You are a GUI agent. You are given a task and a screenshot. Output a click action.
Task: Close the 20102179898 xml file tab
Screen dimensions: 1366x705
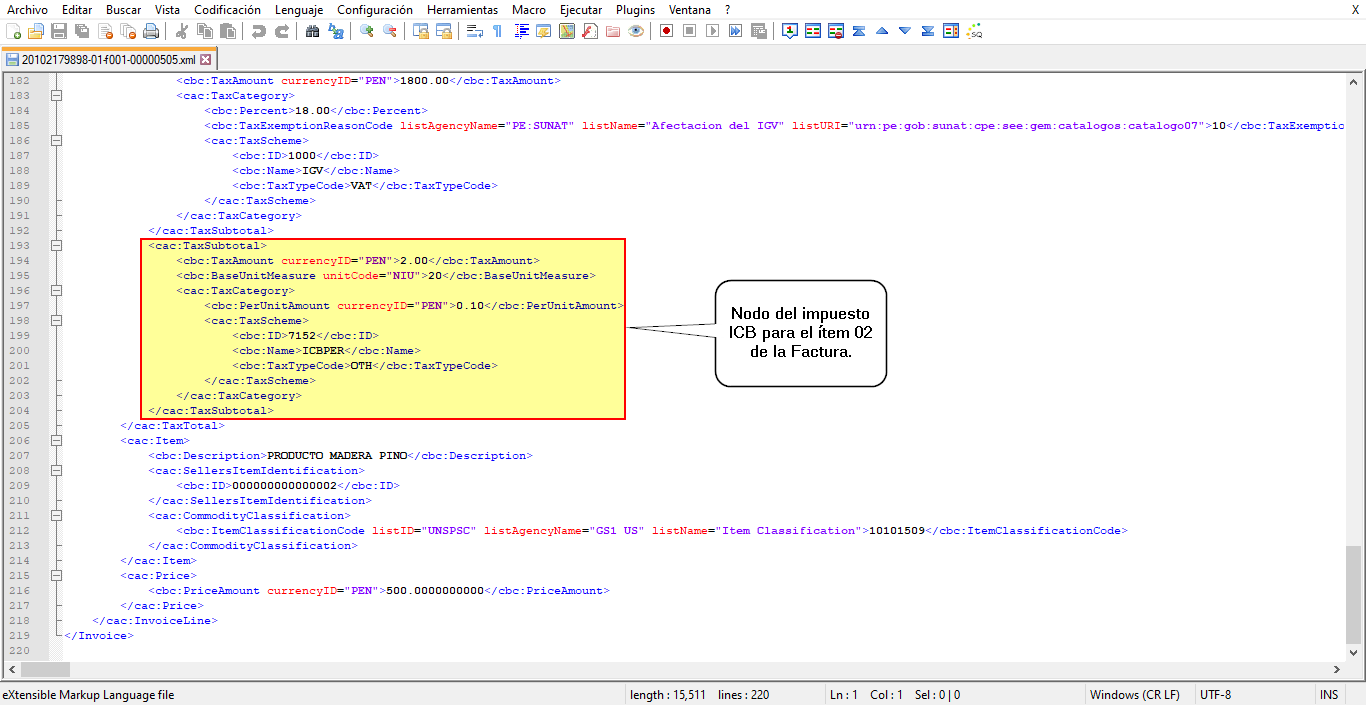(206, 60)
